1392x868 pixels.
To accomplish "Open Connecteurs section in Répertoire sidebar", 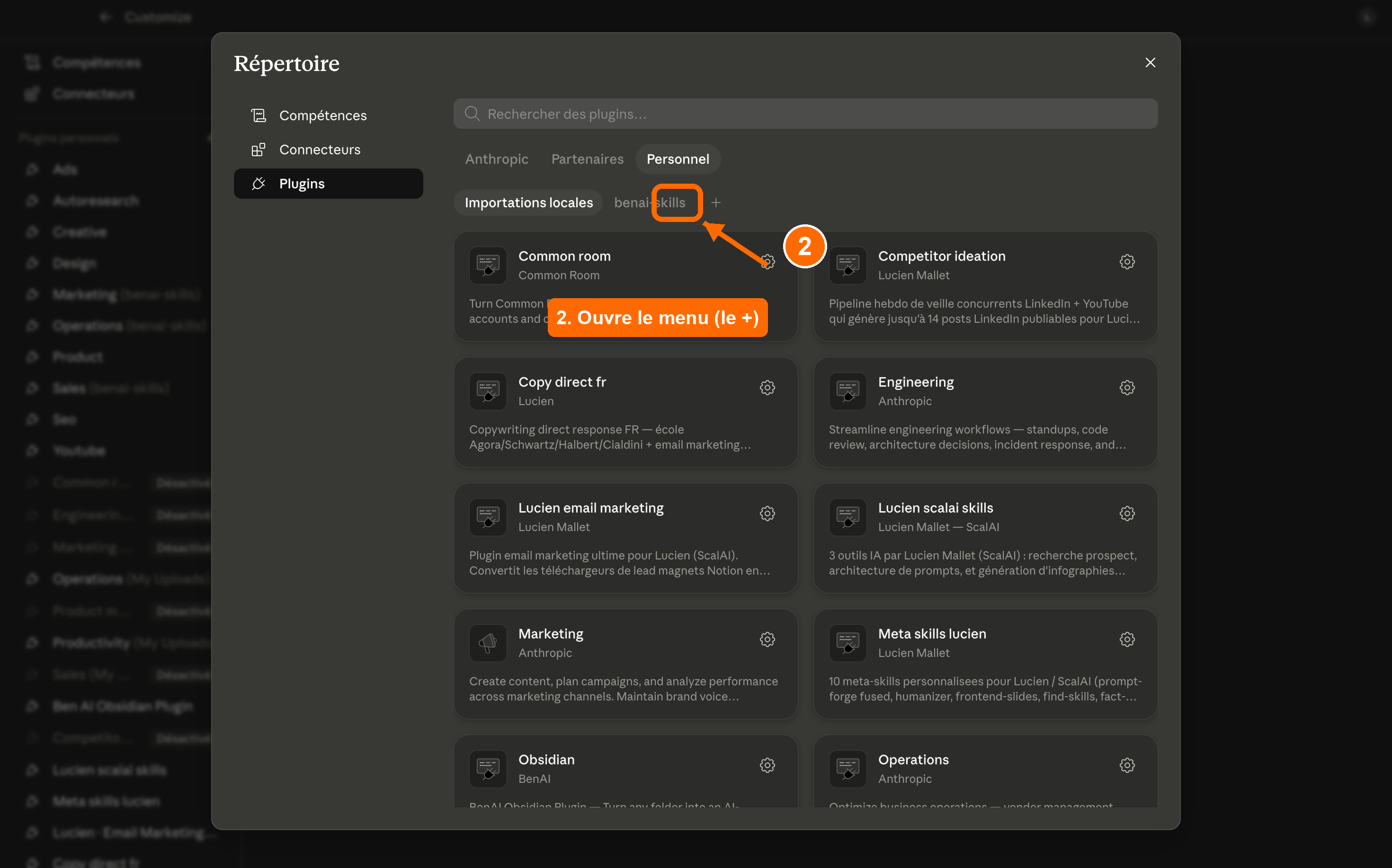I will tap(329, 149).
